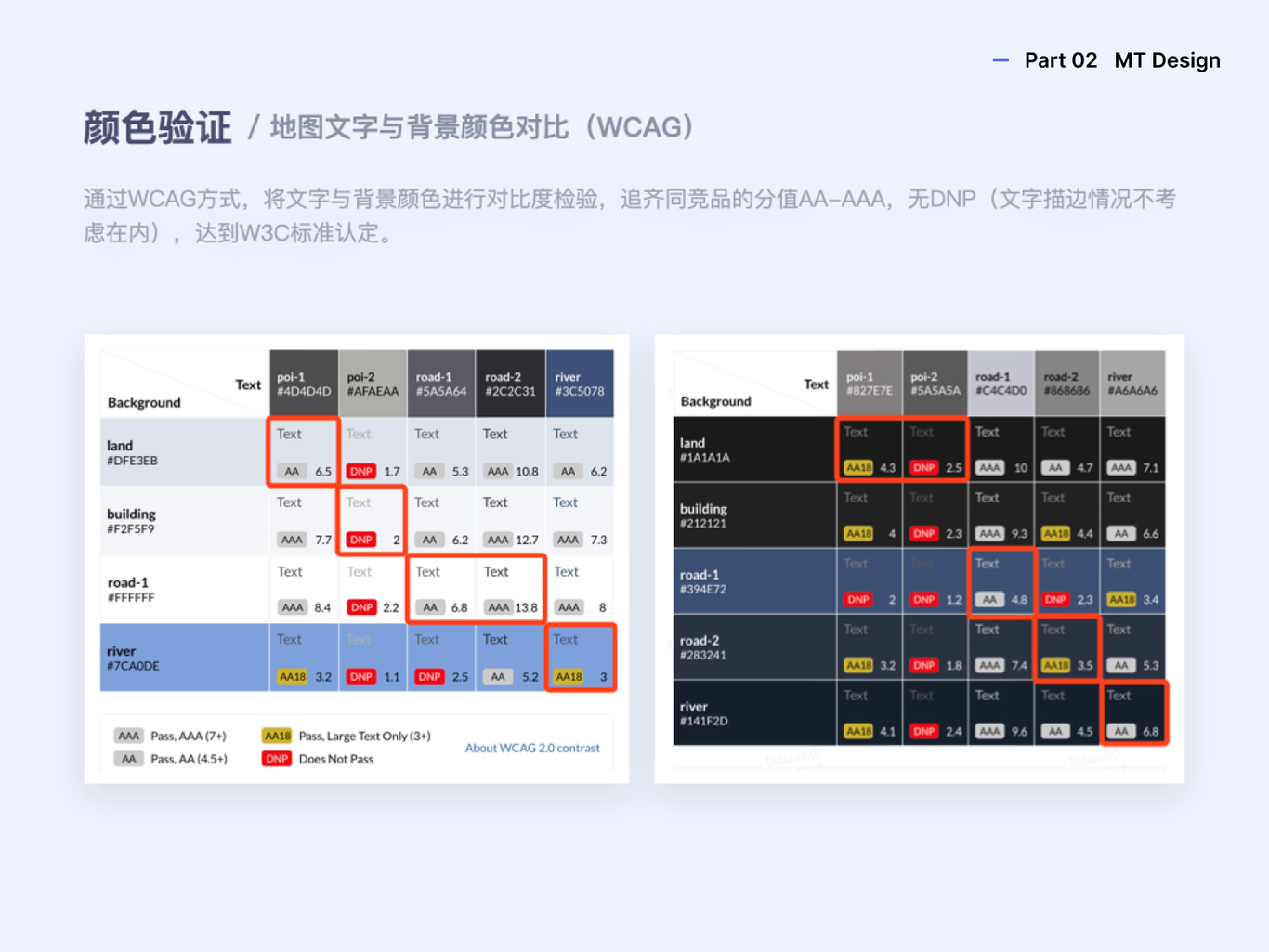Click the AAA 10.8 contrast cell
Screen dimensions: 1269x952
pos(510,452)
